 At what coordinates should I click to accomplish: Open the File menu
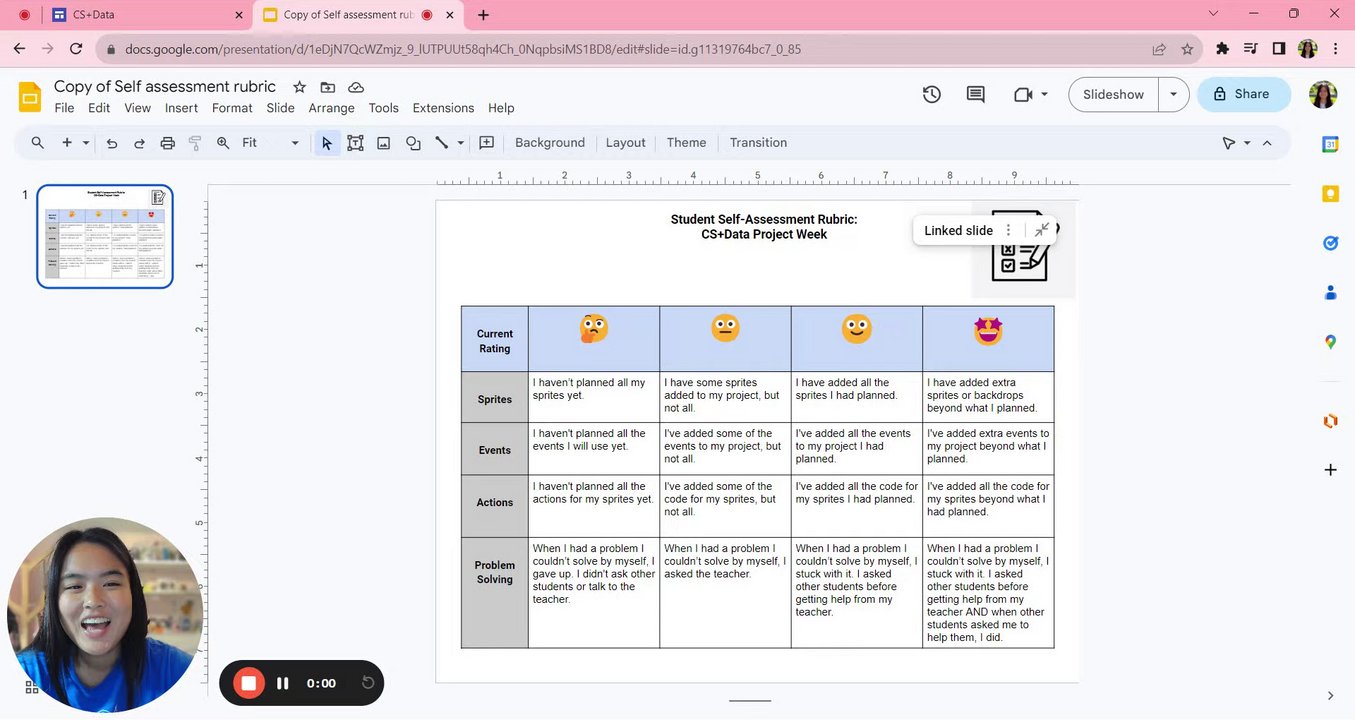click(64, 108)
